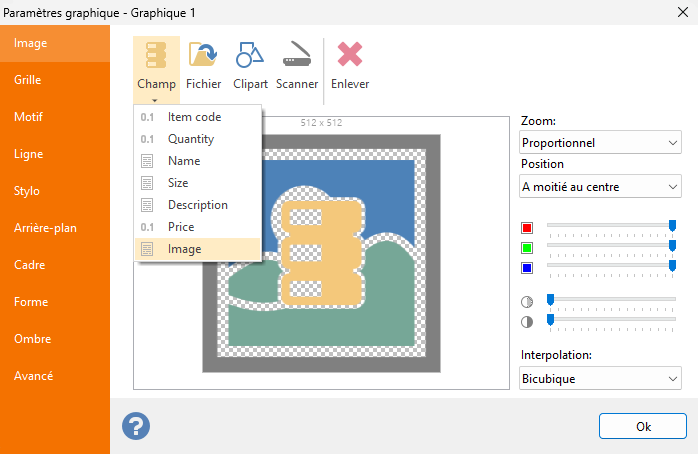Click the red color channel swatch
The image size is (698, 454).
(527, 228)
